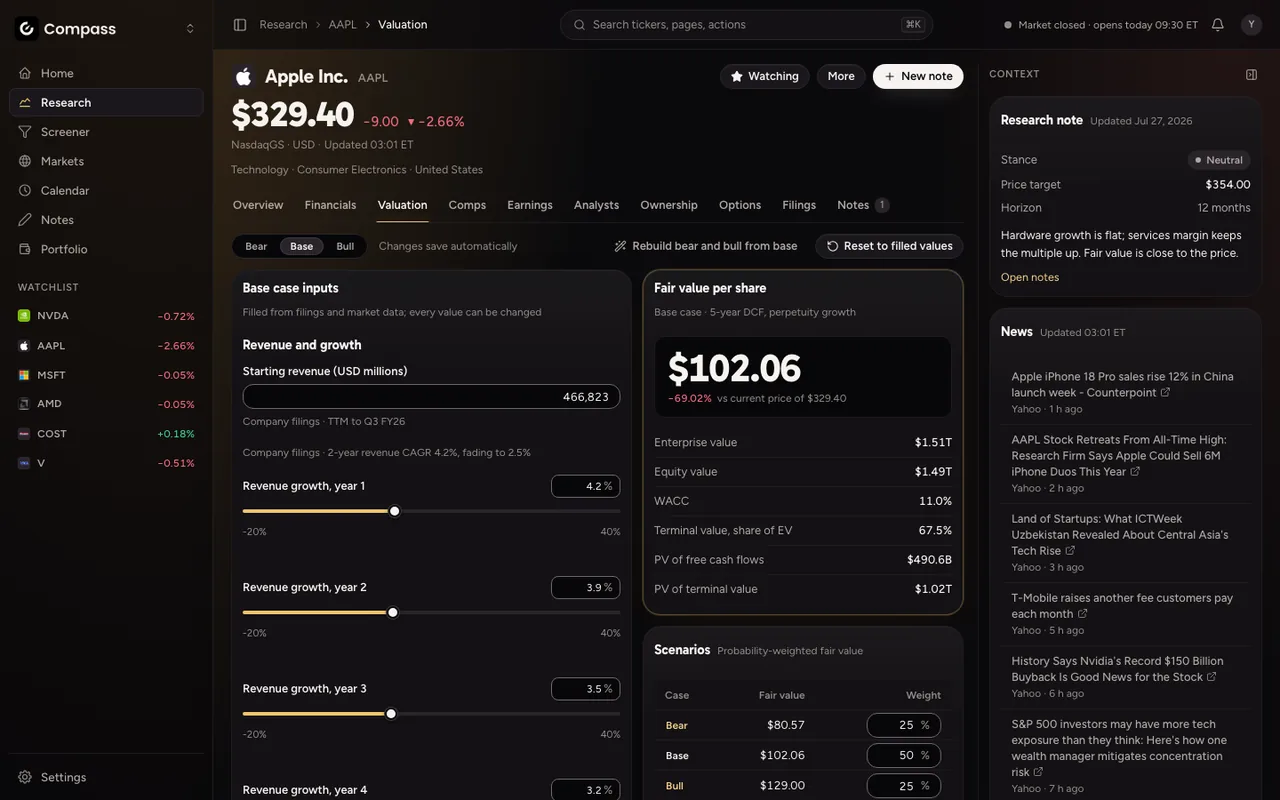Click the Starting revenue input field
The image size is (1280, 800).
pyautogui.click(x=431, y=397)
